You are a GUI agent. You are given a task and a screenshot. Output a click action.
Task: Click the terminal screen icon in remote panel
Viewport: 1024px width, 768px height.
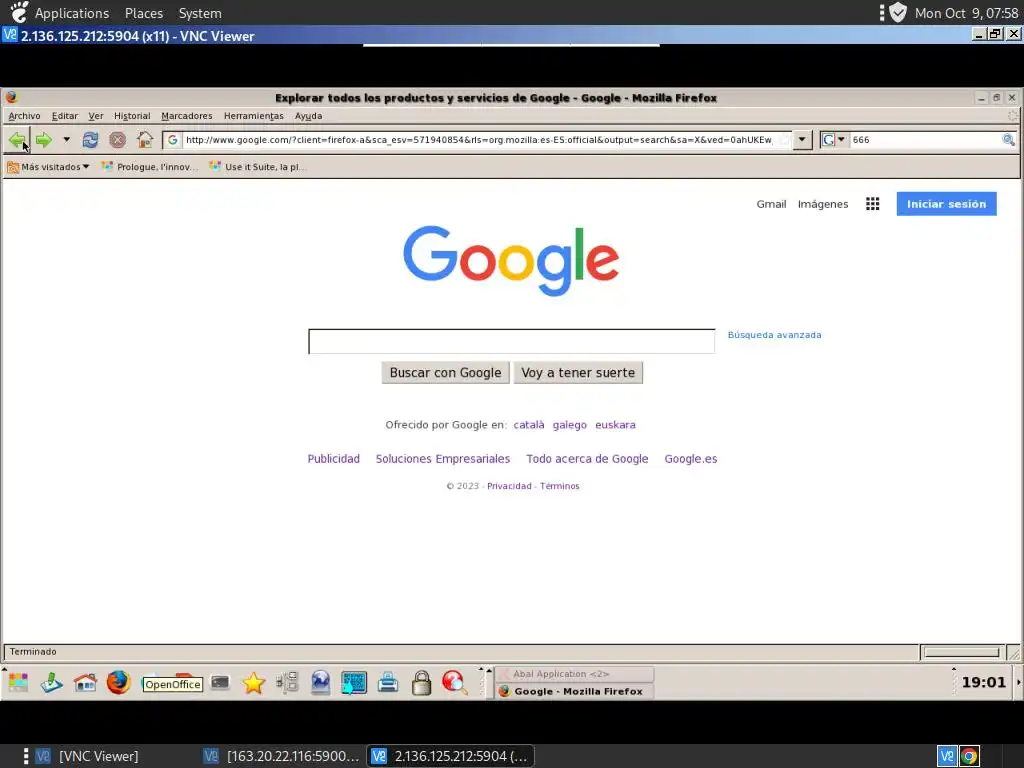(220, 682)
